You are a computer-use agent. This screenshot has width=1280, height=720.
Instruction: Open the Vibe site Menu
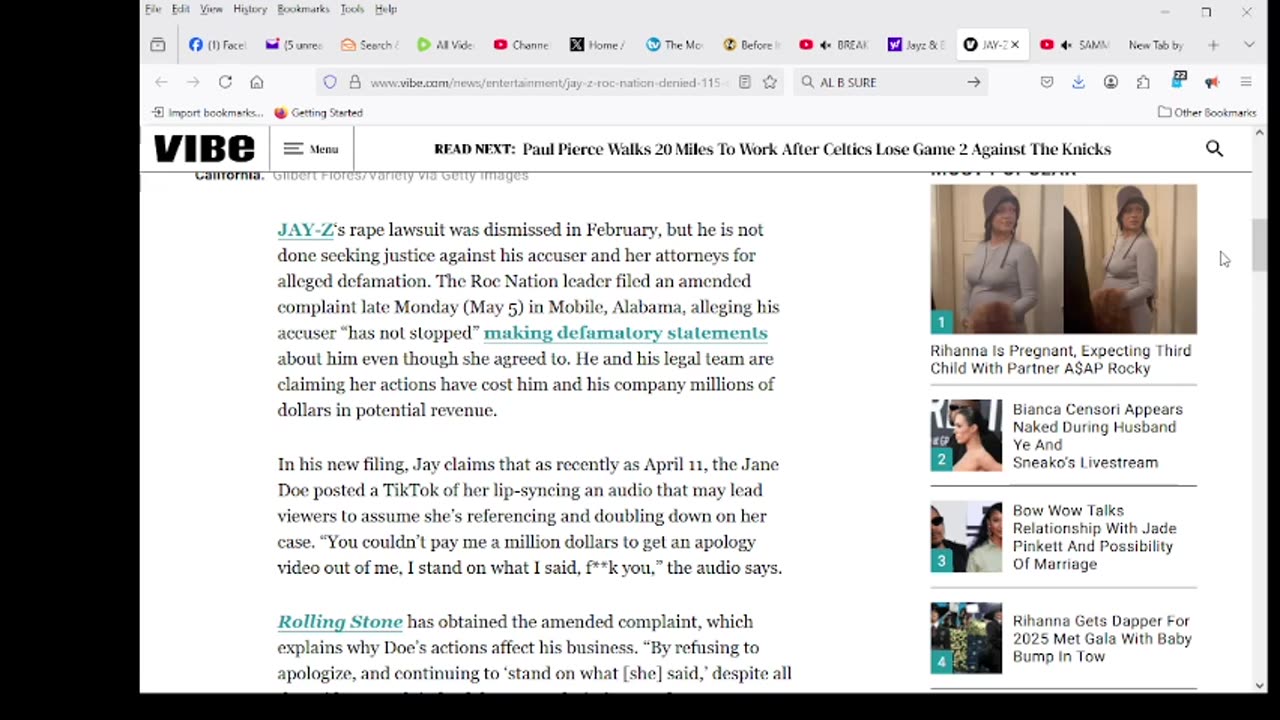coord(311,149)
